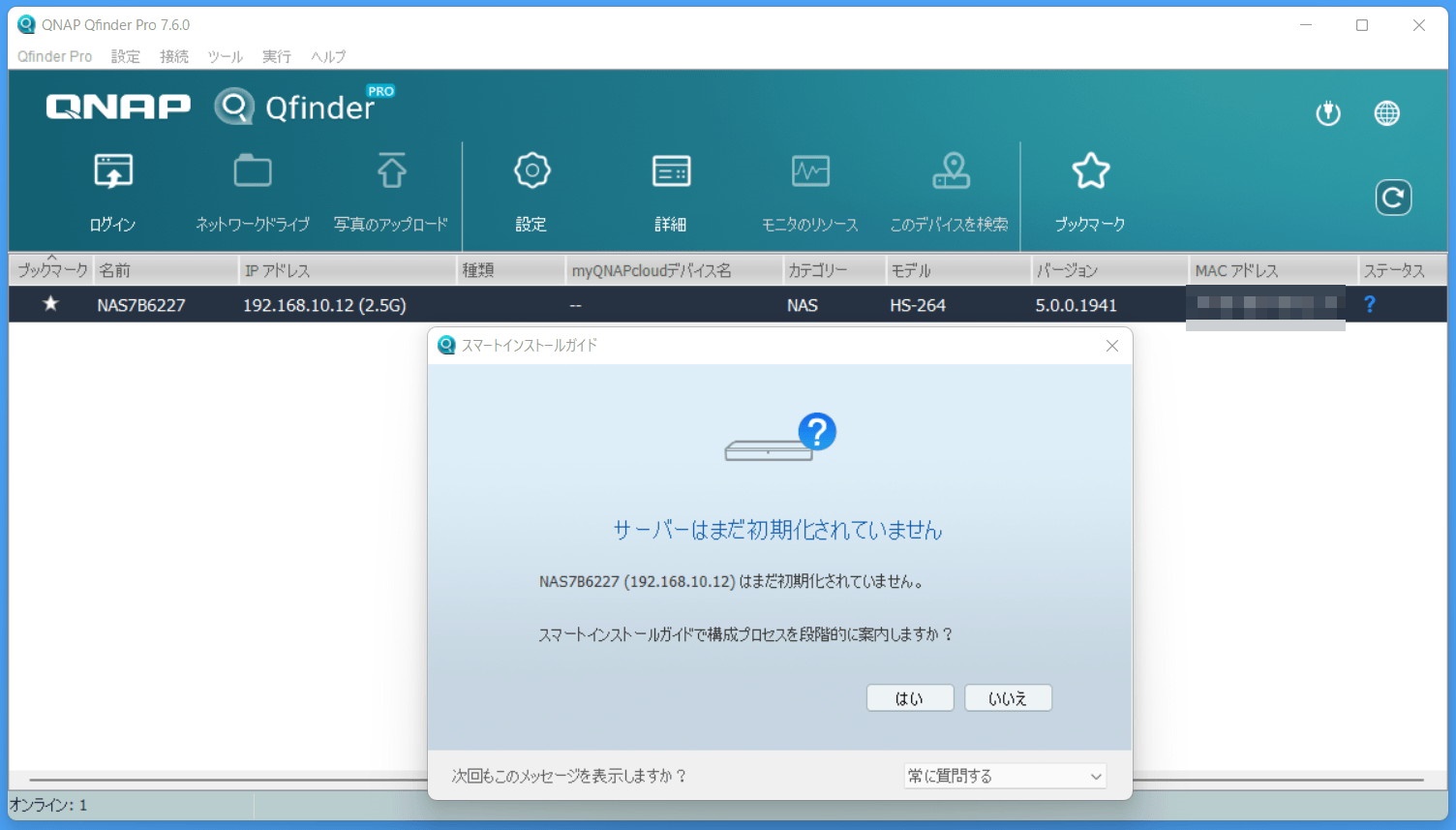Click the Qfinder Pro logo
The height and width of the screenshot is (830, 1456).
(x=305, y=106)
